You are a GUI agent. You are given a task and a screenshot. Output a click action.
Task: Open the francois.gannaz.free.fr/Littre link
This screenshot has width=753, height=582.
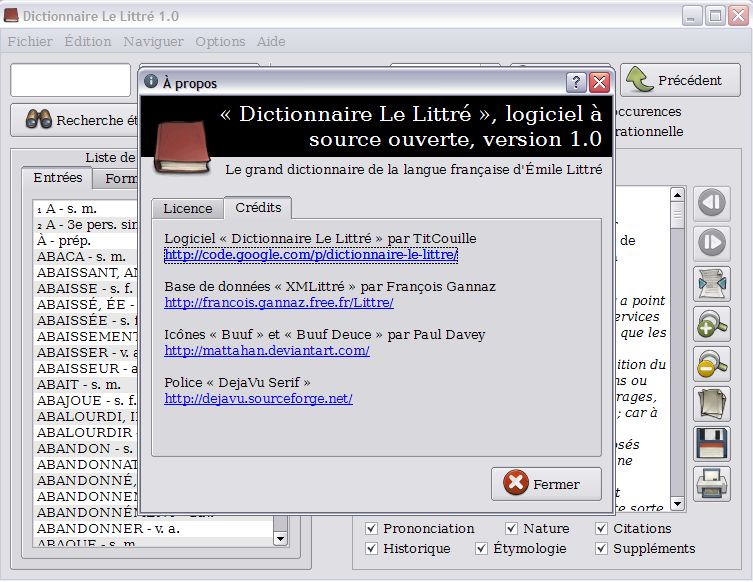279,303
